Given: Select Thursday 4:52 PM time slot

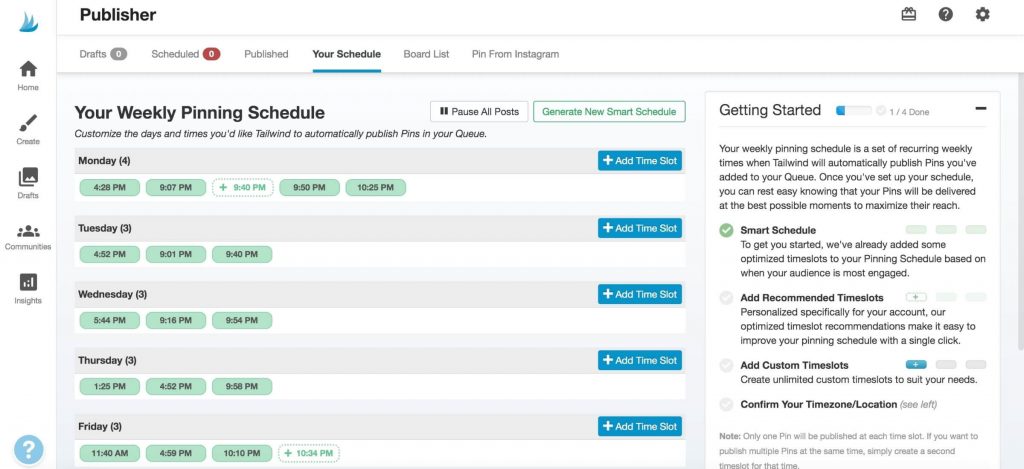Looking at the screenshot, I should [176, 387].
